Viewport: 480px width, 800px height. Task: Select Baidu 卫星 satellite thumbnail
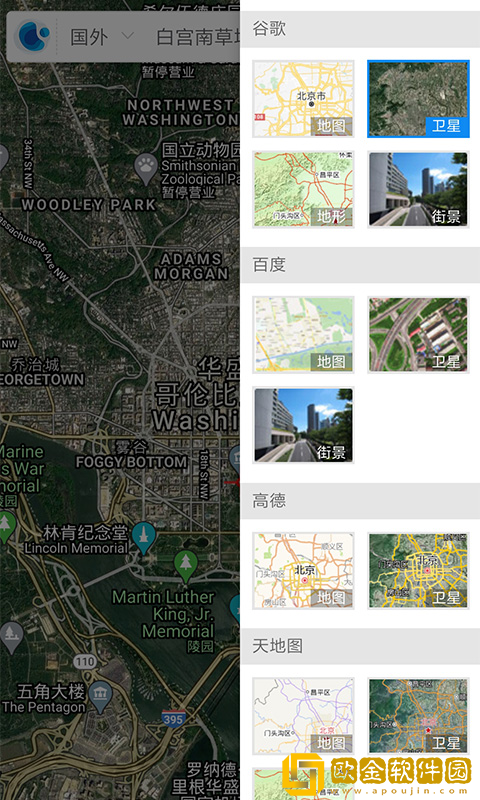pyautogui.click(x=418, y=335)
